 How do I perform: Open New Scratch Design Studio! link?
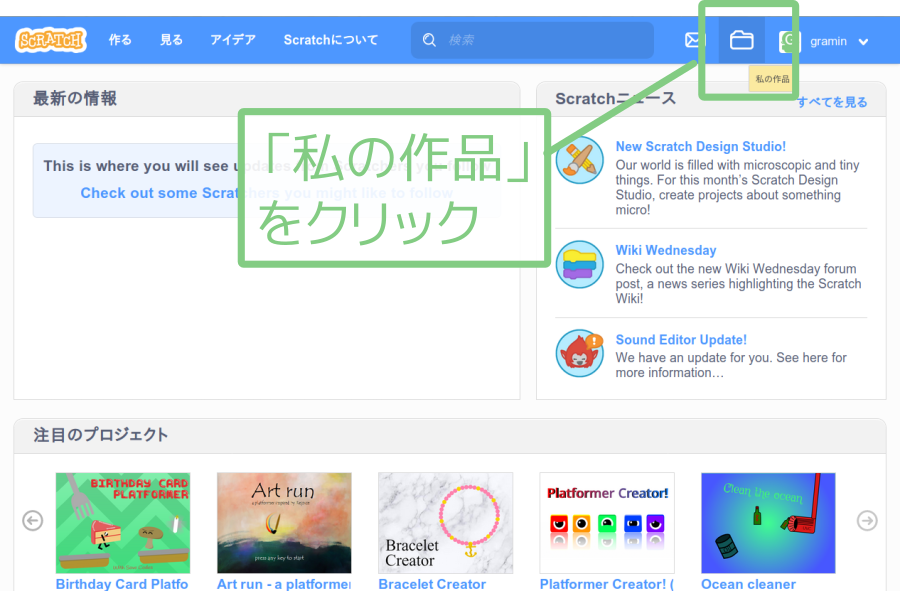tap(700, 146)
